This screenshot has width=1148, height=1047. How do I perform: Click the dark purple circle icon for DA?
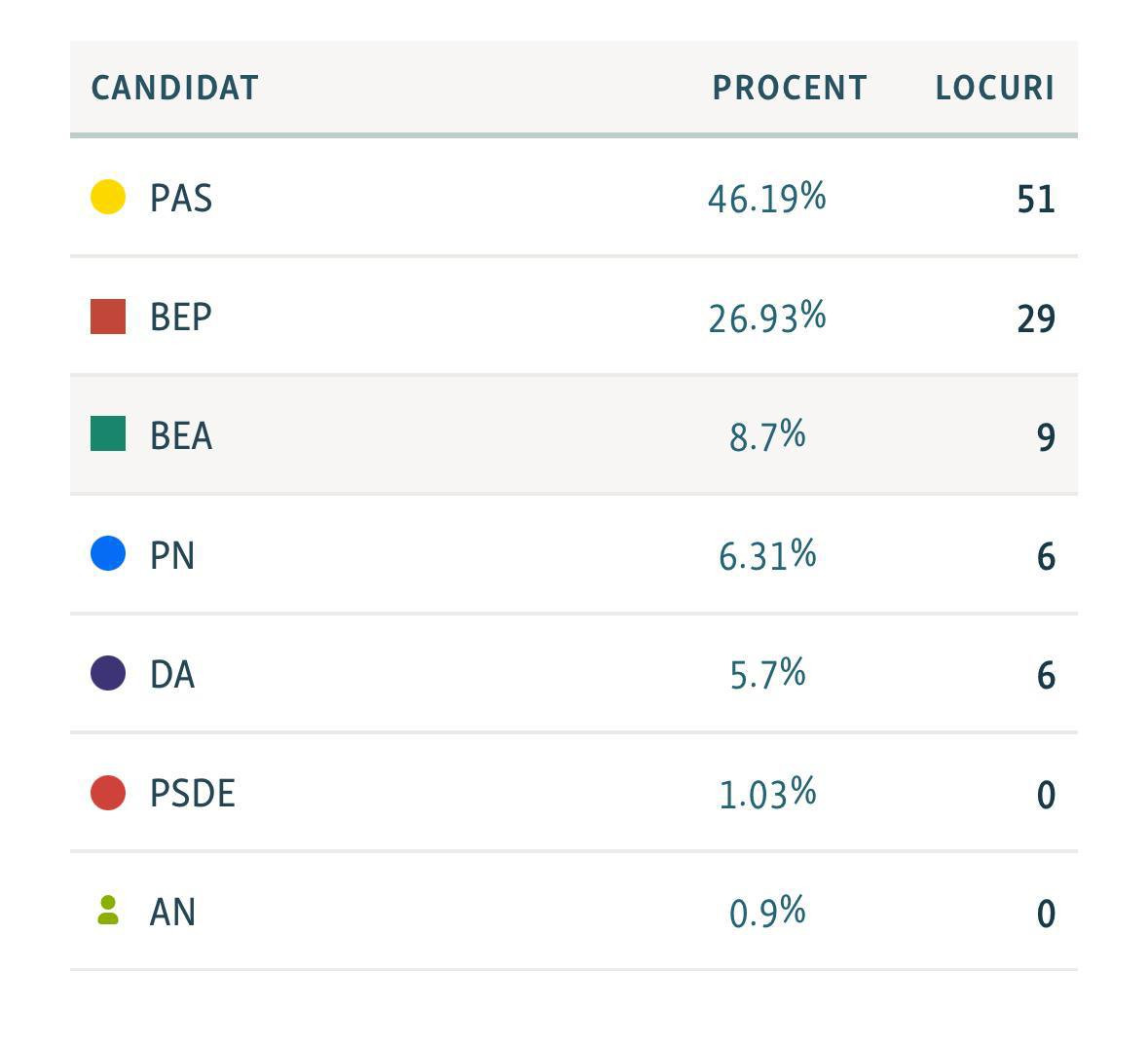[x=108, y=673]
